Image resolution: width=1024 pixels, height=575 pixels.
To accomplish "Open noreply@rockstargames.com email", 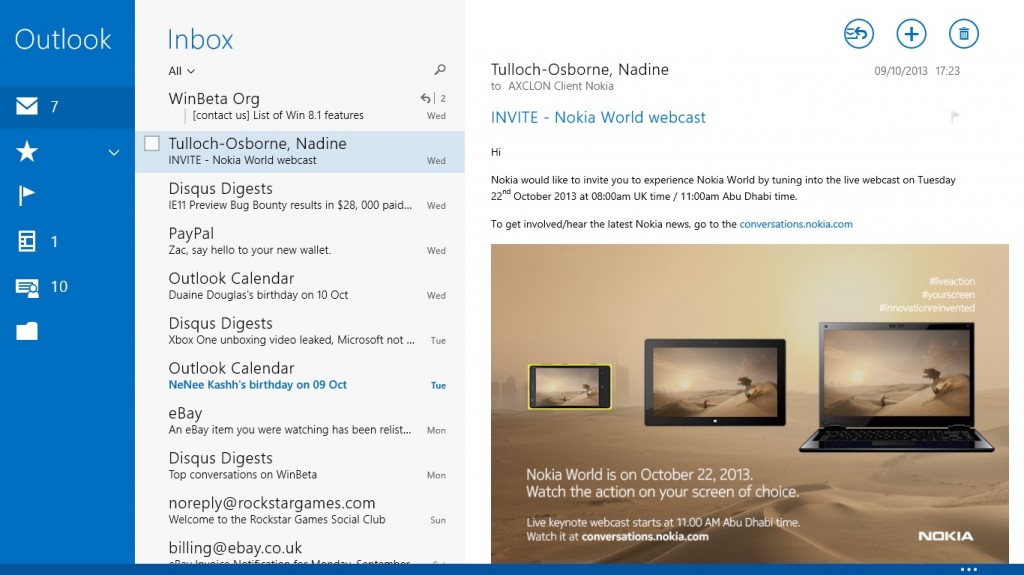I will [300, 512].
